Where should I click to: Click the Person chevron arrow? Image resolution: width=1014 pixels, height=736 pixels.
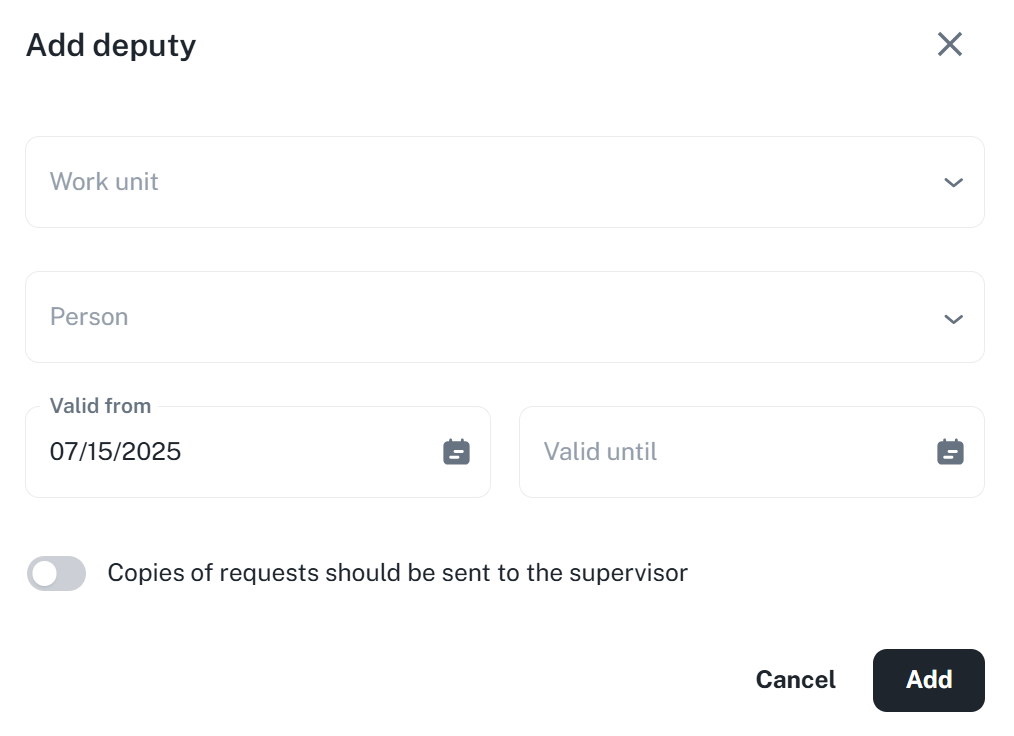pyautogui.click(x=953, y=319)
